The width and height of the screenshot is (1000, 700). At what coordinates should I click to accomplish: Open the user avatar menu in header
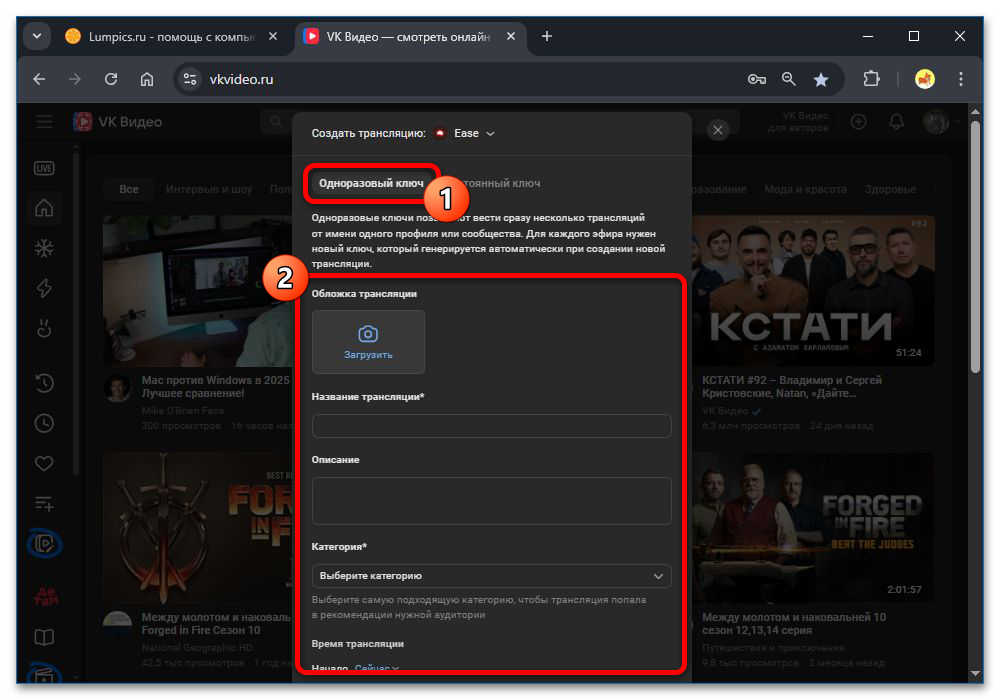(940, 121)
